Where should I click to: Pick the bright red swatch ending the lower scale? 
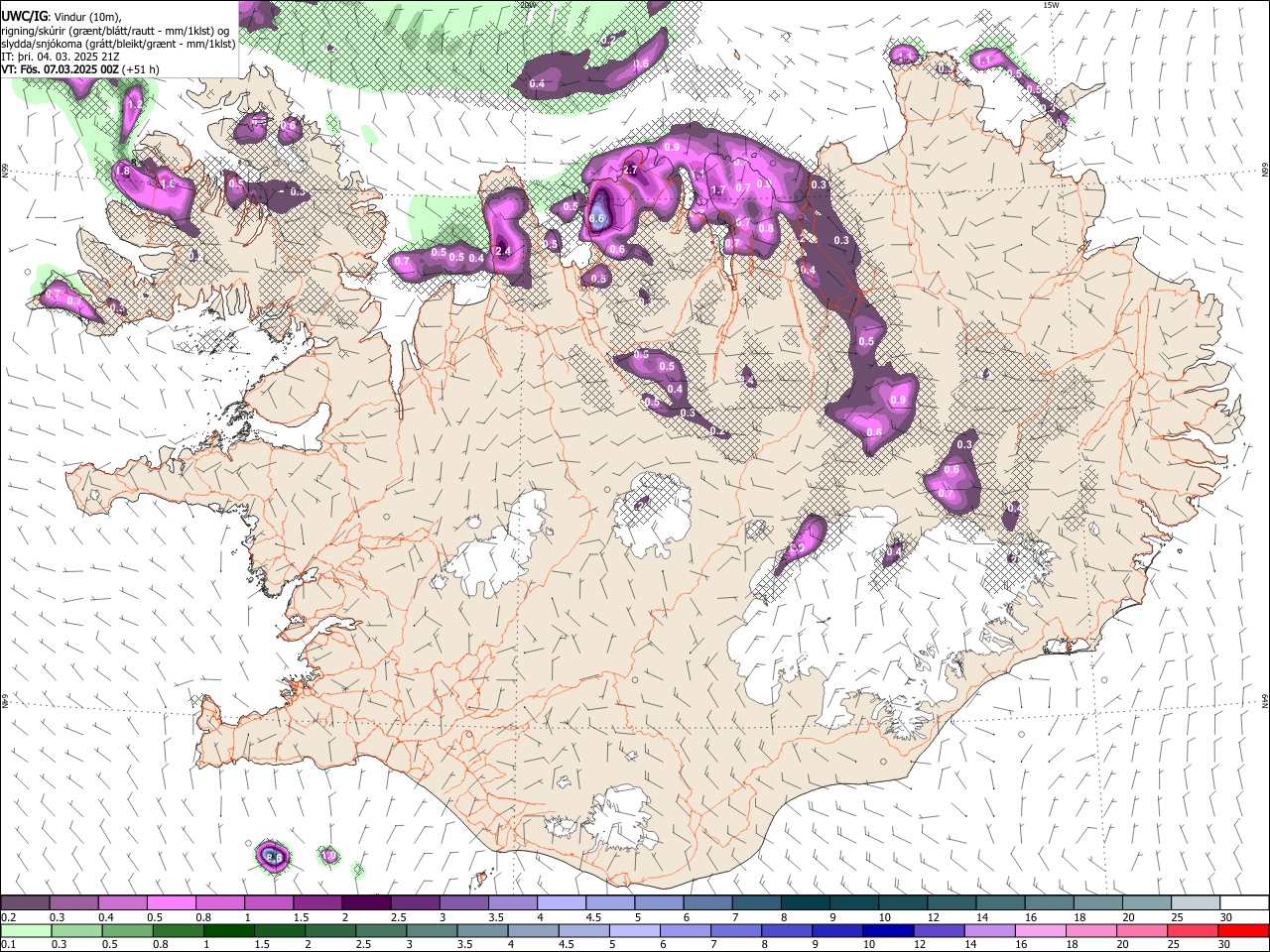coord(1242,931)
